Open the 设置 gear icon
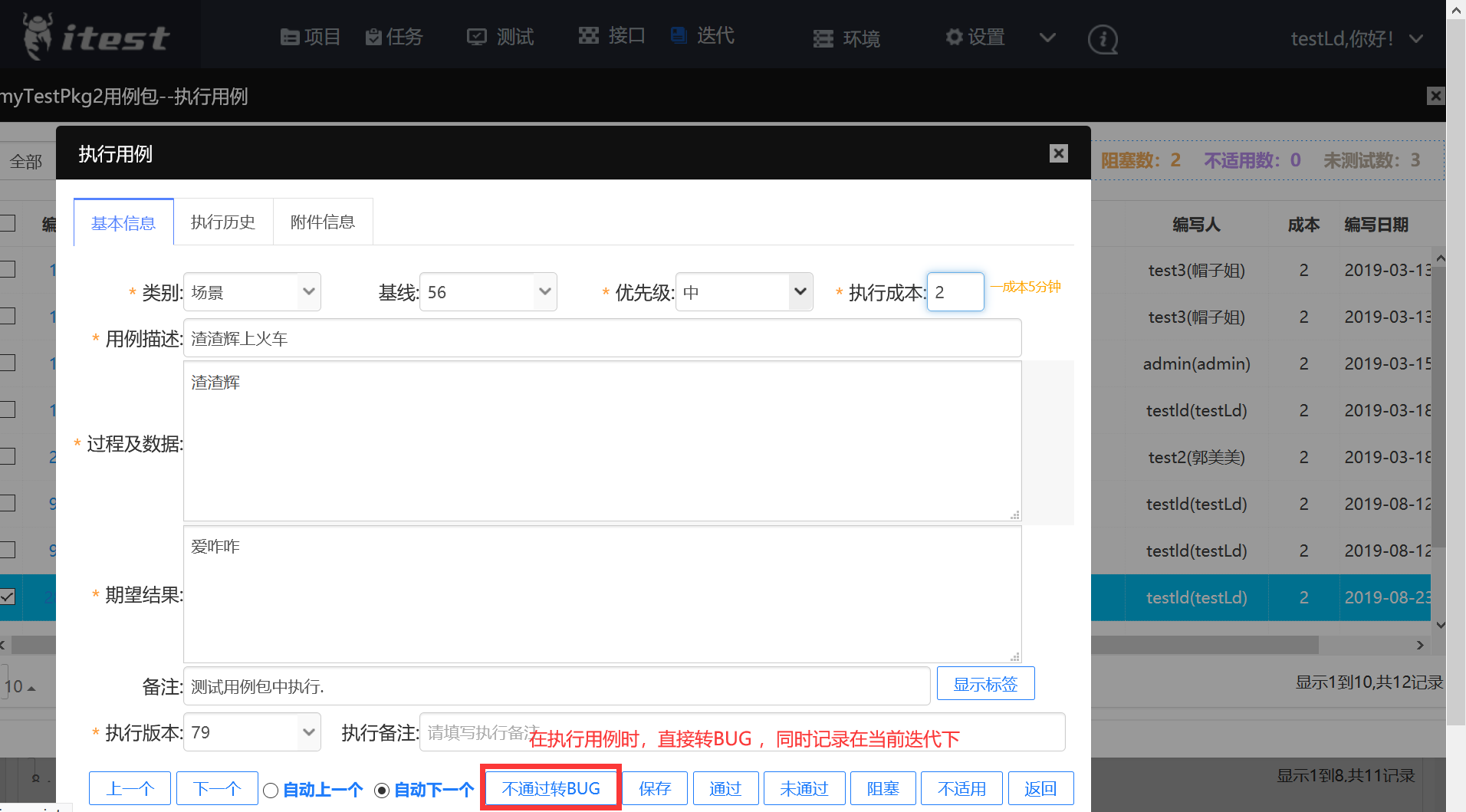1466x812 pixels. click(955, 37)
